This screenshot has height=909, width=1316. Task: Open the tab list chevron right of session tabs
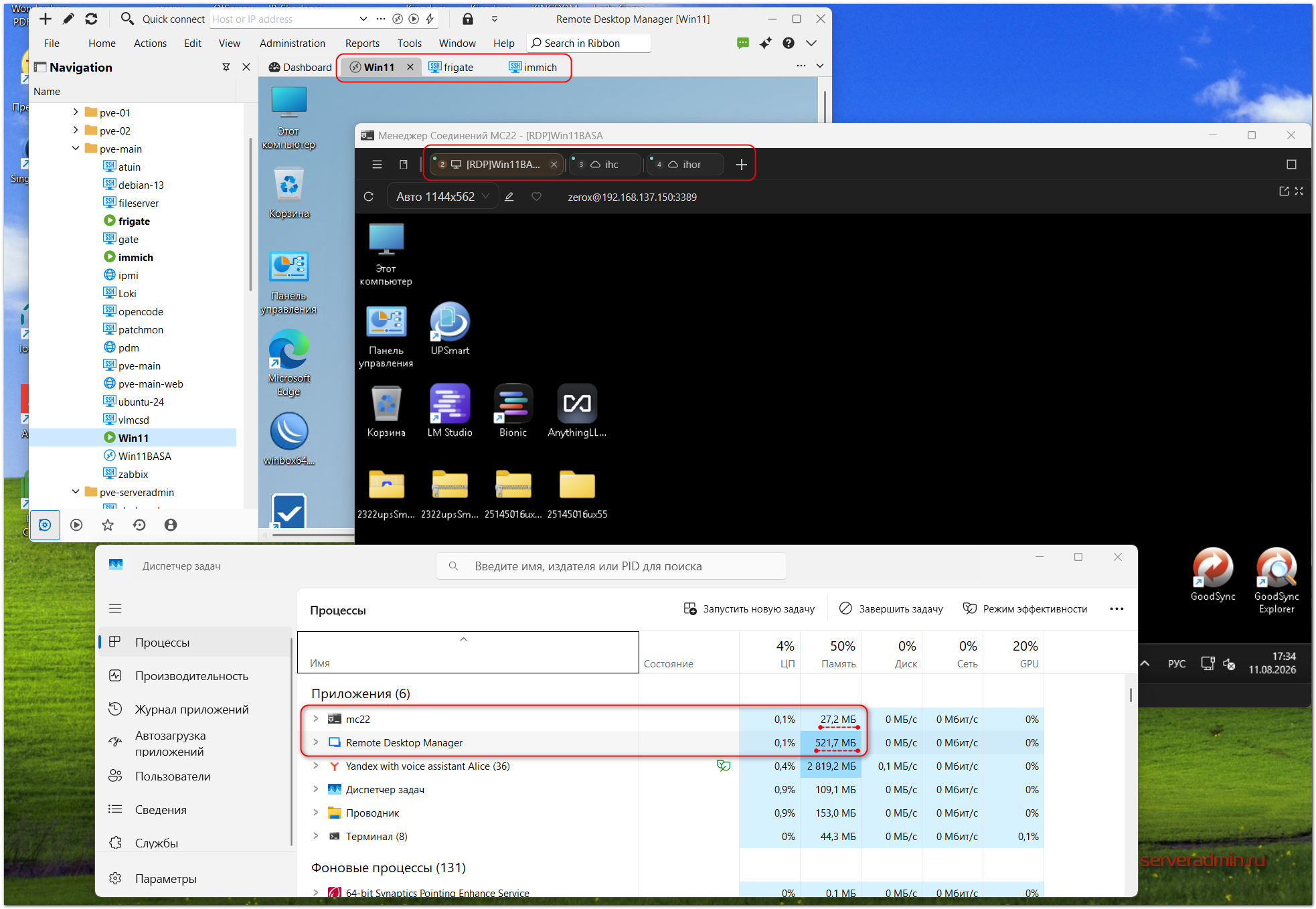tap(820, 66)
